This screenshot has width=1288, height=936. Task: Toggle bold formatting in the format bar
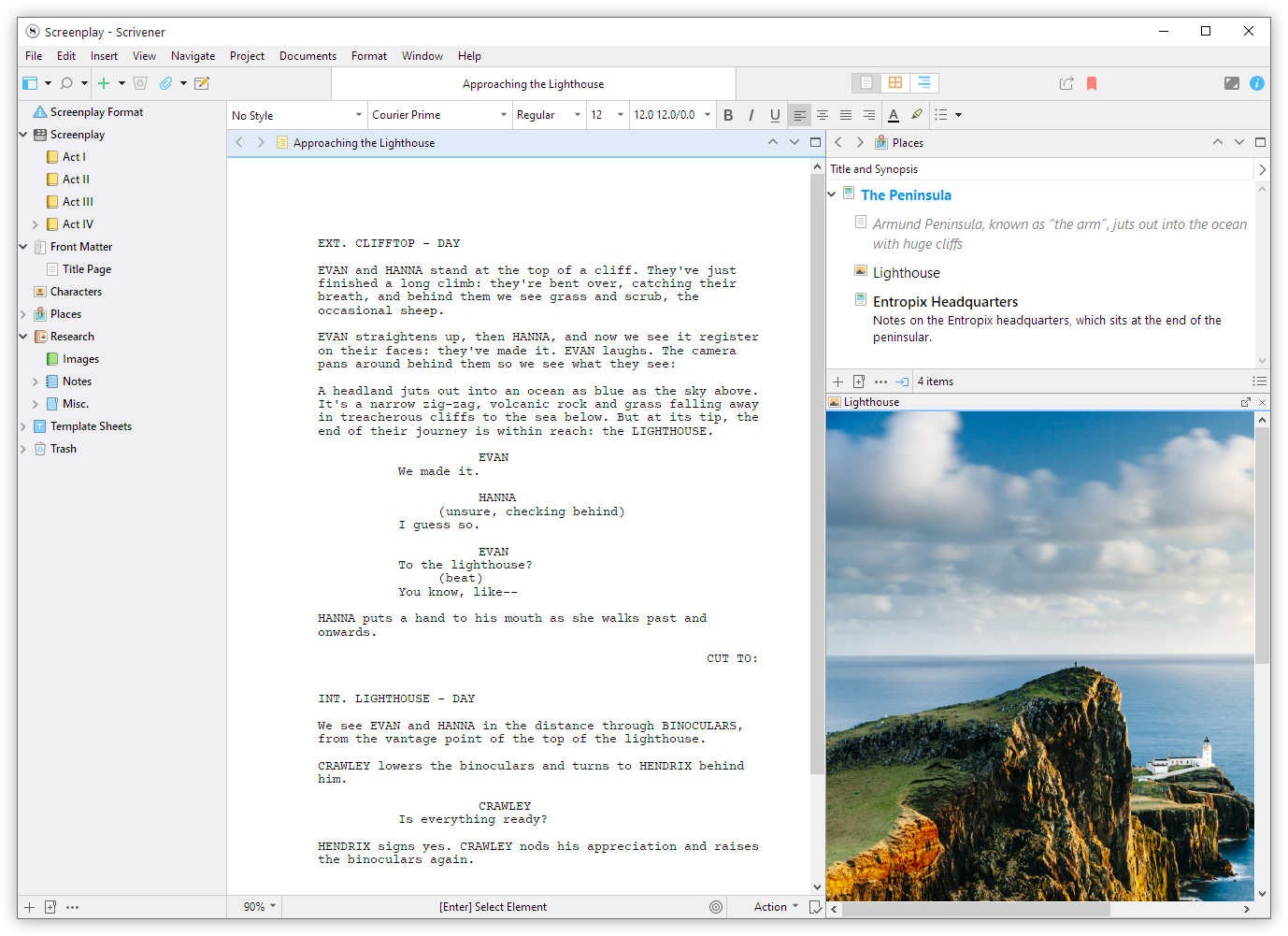click(728, 114)
